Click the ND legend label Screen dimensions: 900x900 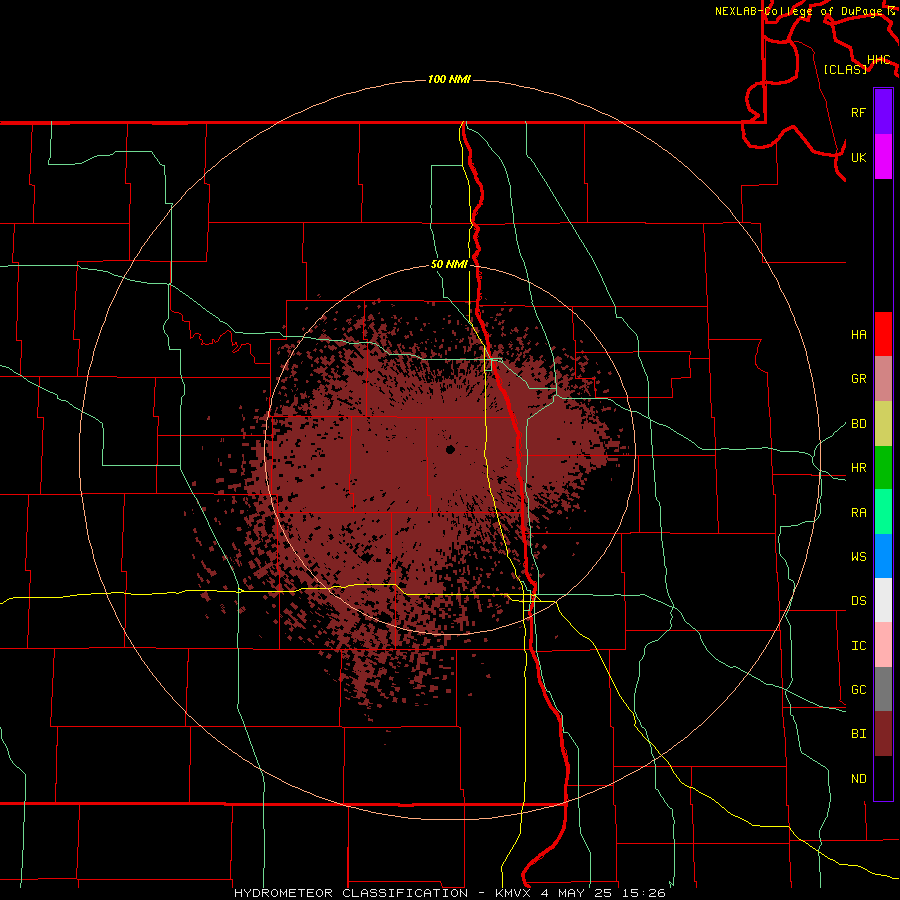858,779
